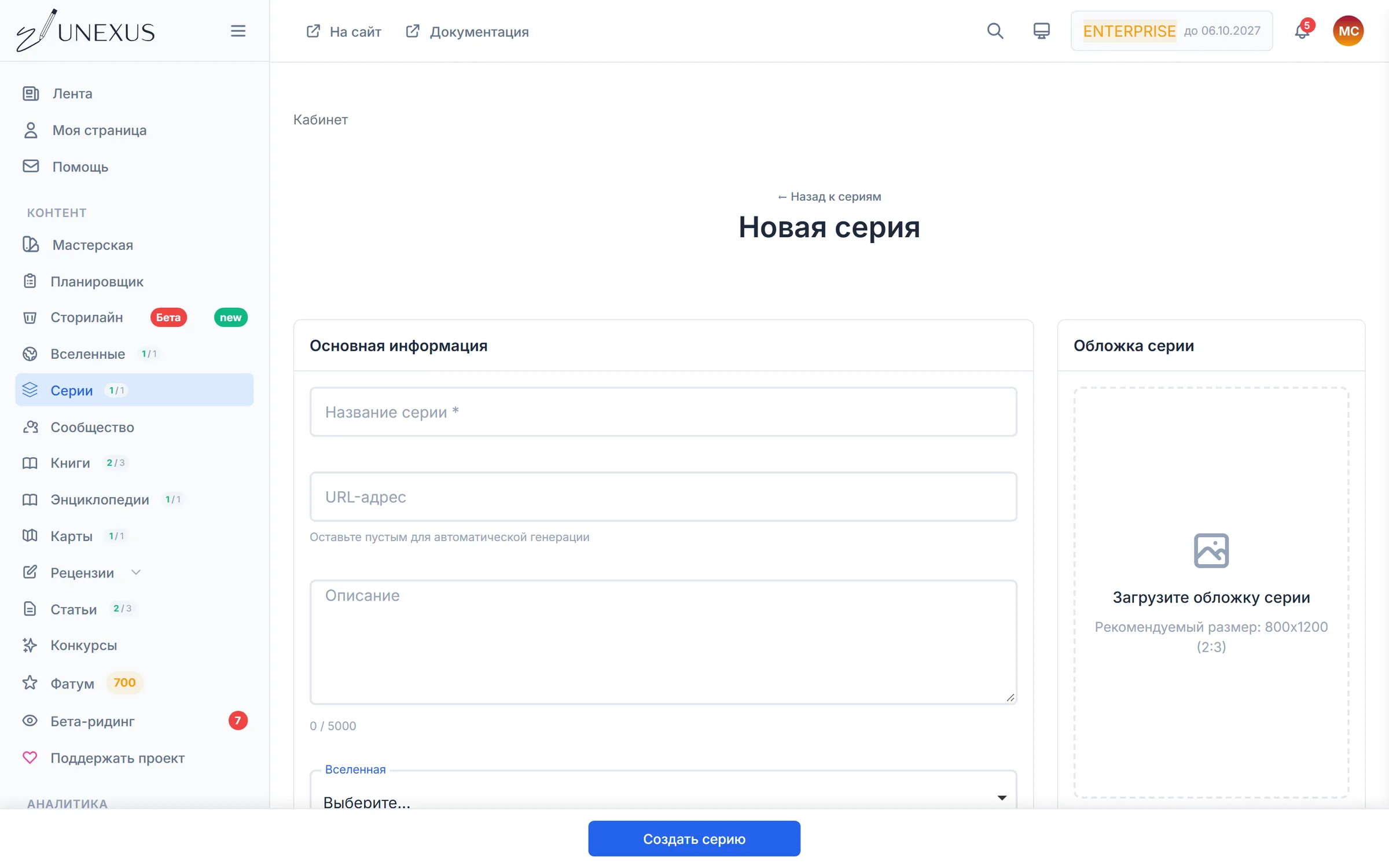
Task: Click the external link icon beside Документация
Action: [413, 31]
